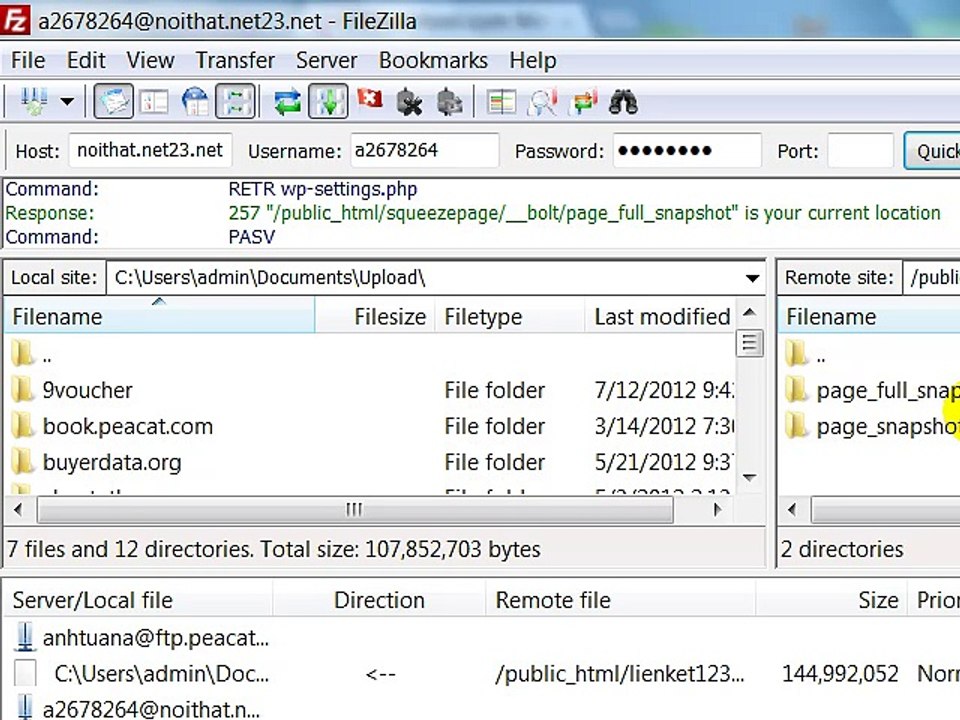Select local parent directory '..' folder
Viewport: 960px width, 720px height.
(31, 354)
